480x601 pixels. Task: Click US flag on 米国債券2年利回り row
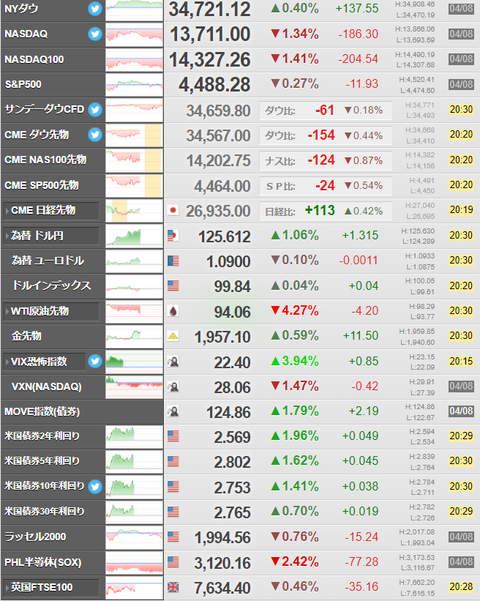pyautogui.click(x=173, y=436)
